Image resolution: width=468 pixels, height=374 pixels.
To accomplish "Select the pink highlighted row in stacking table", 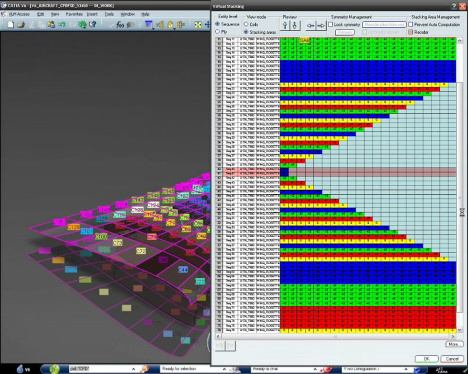I will pos(336,172).
